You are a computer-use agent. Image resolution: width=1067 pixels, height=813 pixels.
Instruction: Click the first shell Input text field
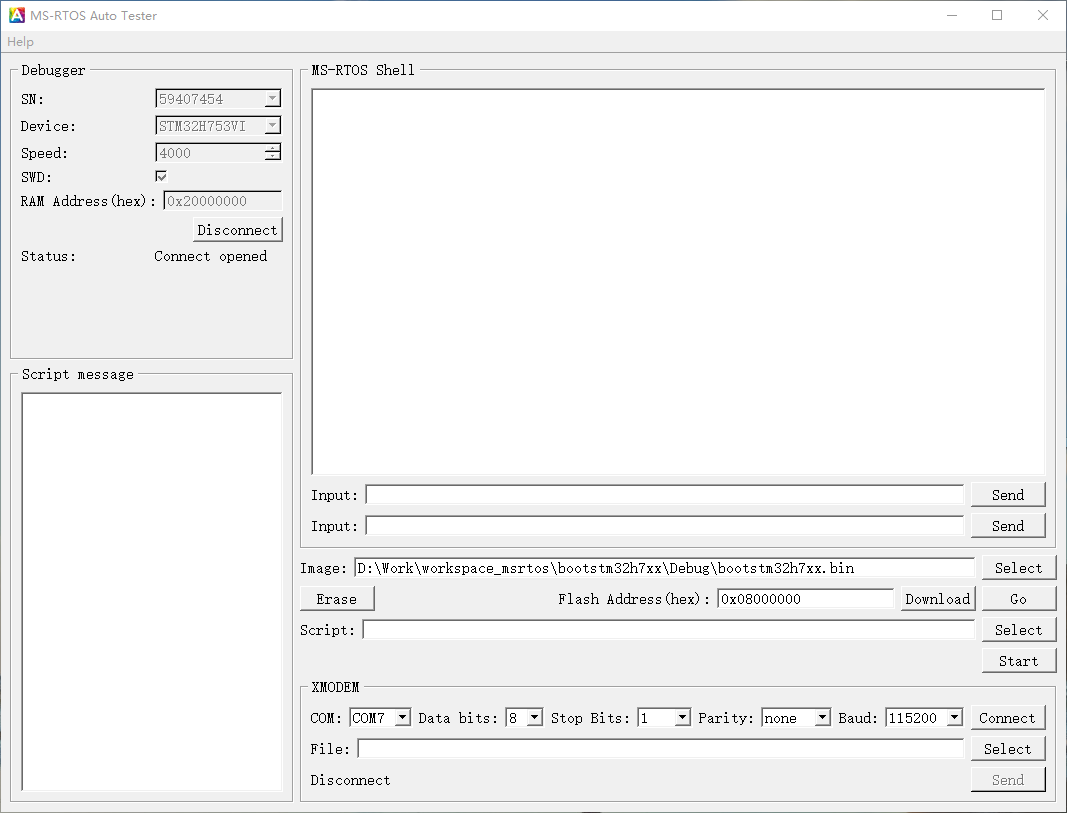pyautogui.click(x=664, y=495)
